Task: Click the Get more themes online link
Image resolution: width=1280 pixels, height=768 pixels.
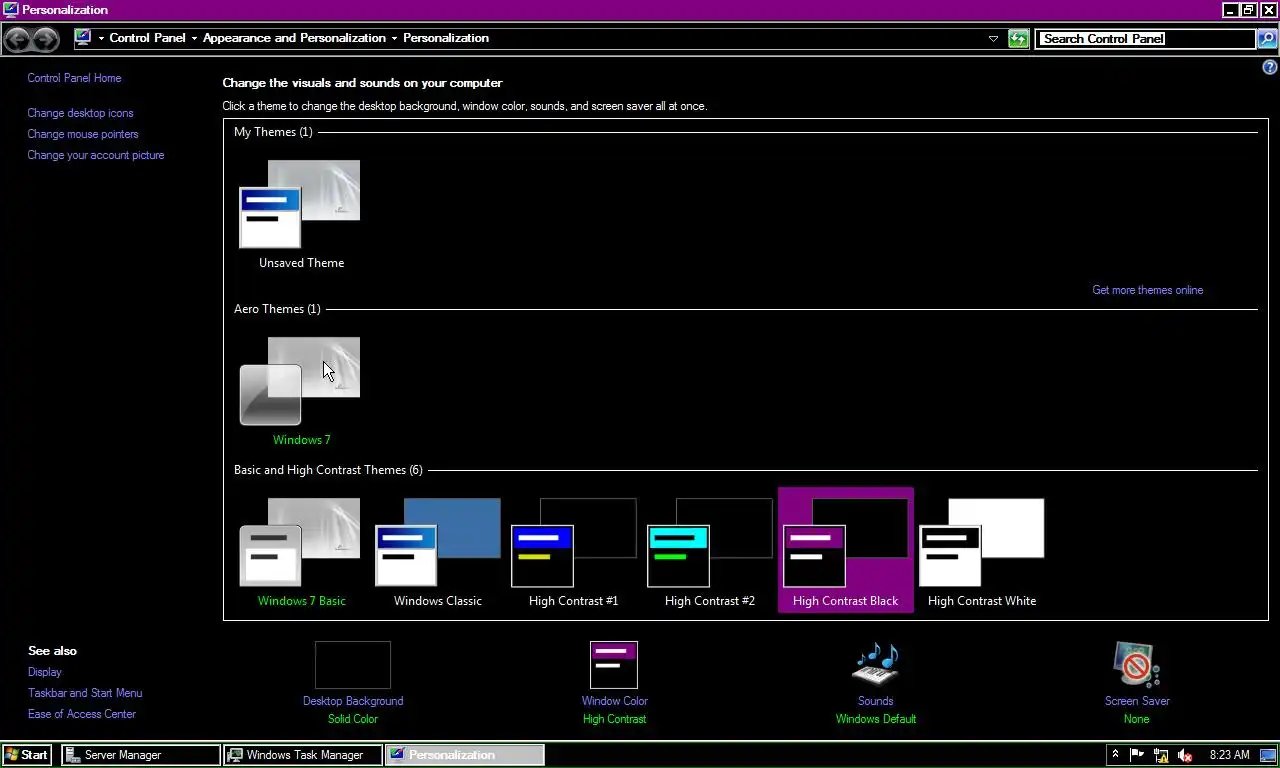Action: tap(1147, 290)
